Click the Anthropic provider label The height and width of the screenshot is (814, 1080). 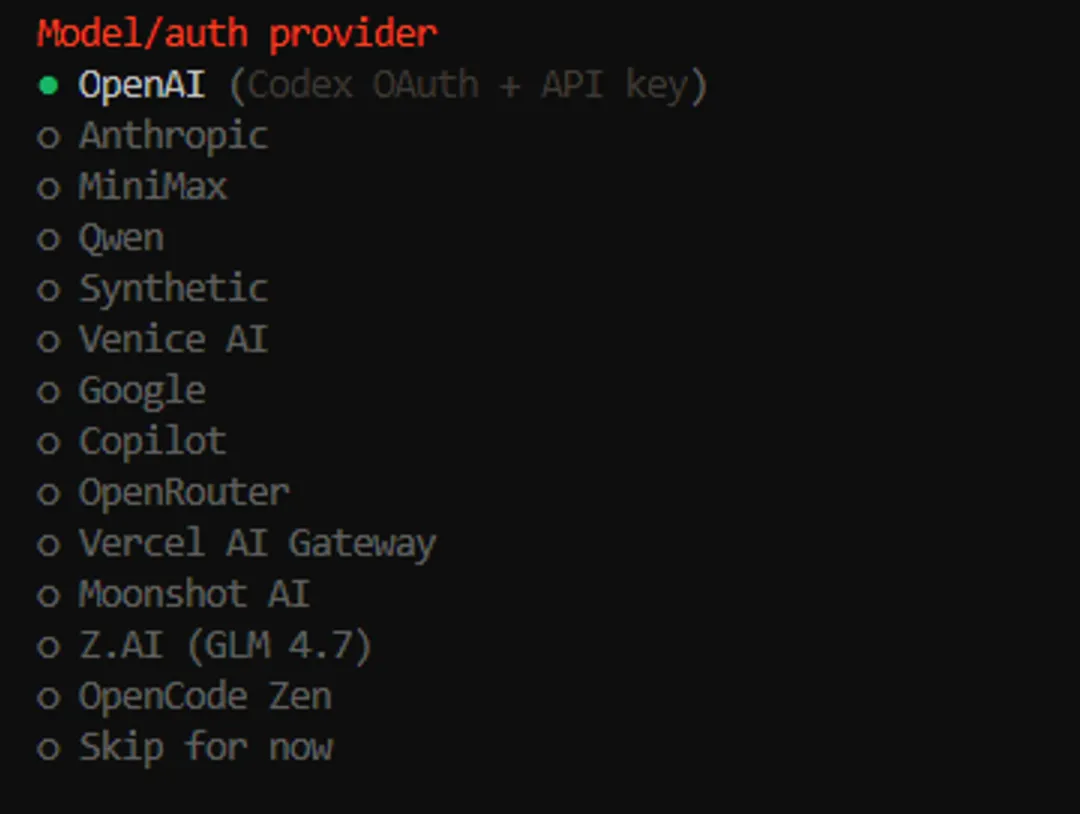[x=173, y=136]
